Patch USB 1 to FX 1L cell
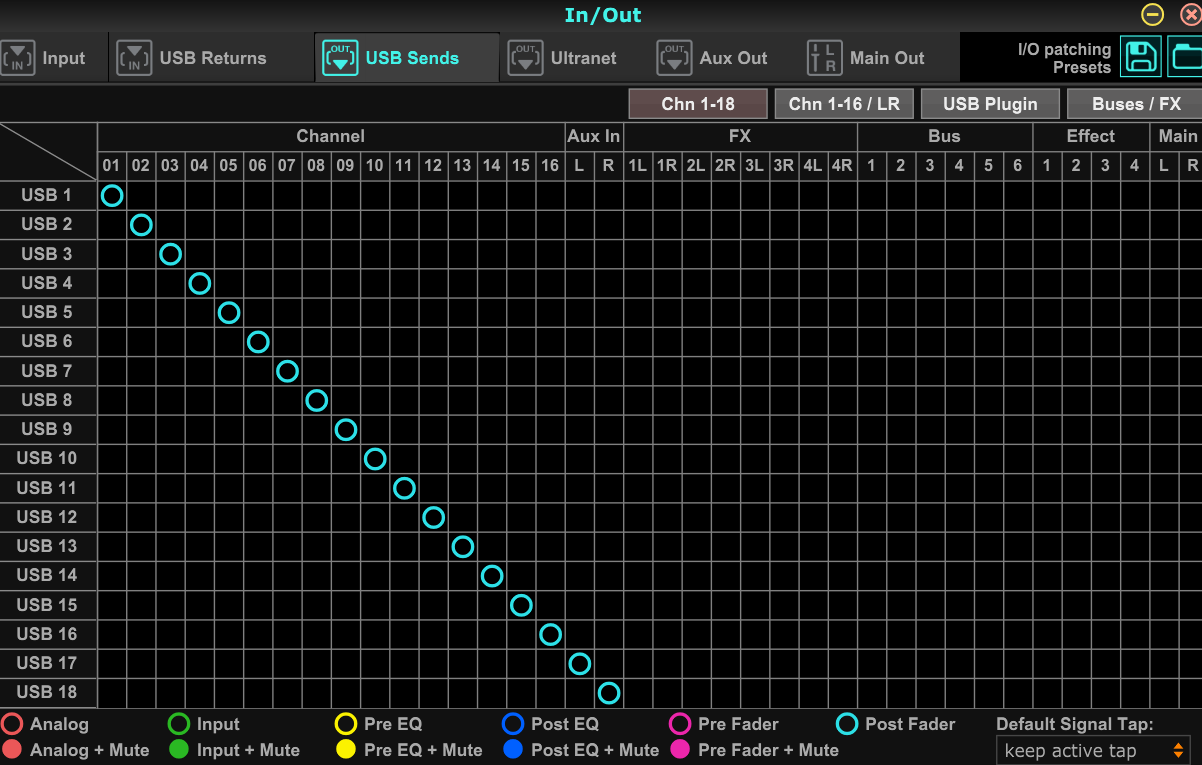Viewport: 1202px width, 765px height. coord(637,195)
